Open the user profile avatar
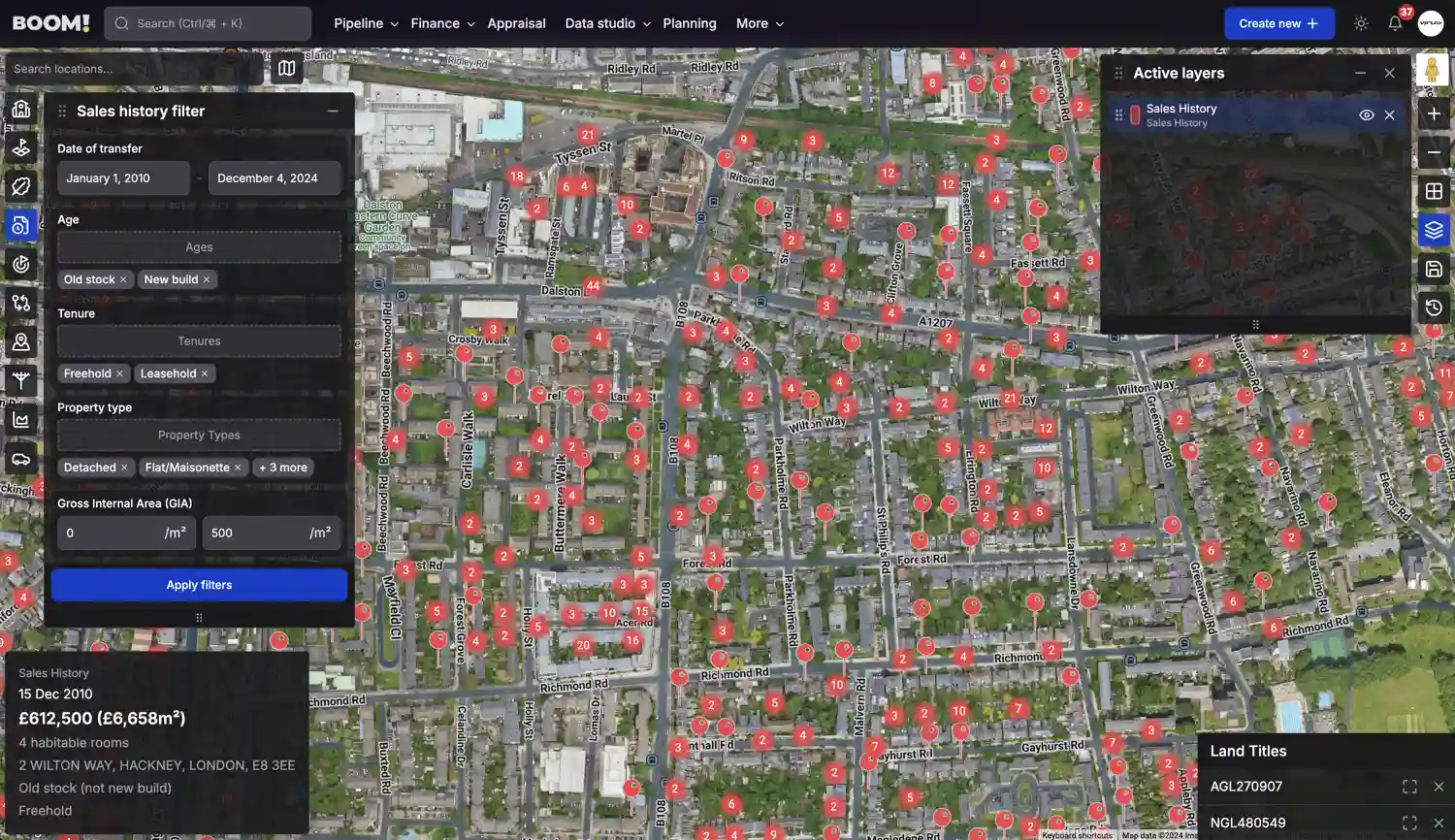1455x840 pixels. pyautogui.click(x=1431, y=23)
